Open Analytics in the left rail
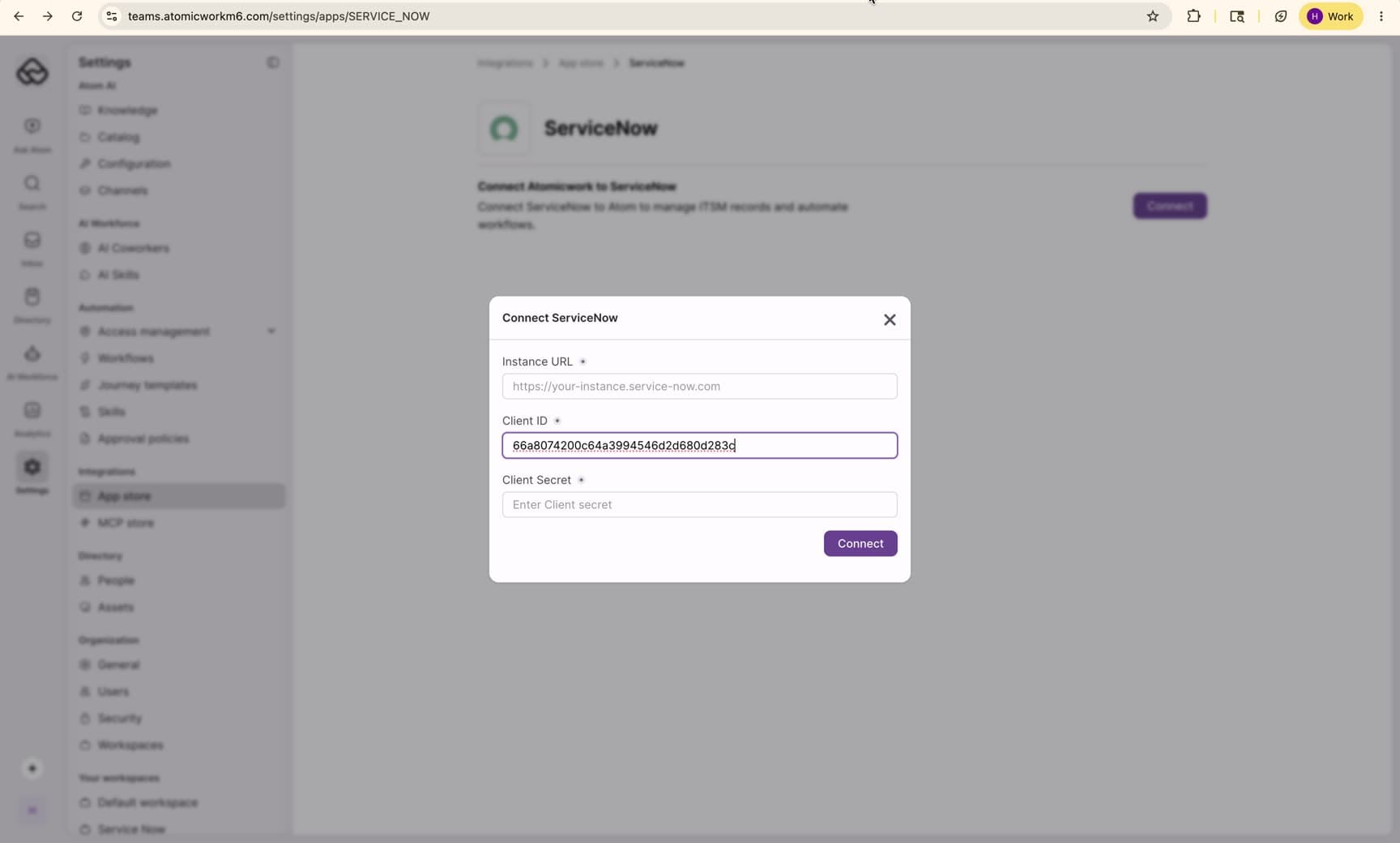Screen dimensions: 1400x843 click(x=32, y=418)
